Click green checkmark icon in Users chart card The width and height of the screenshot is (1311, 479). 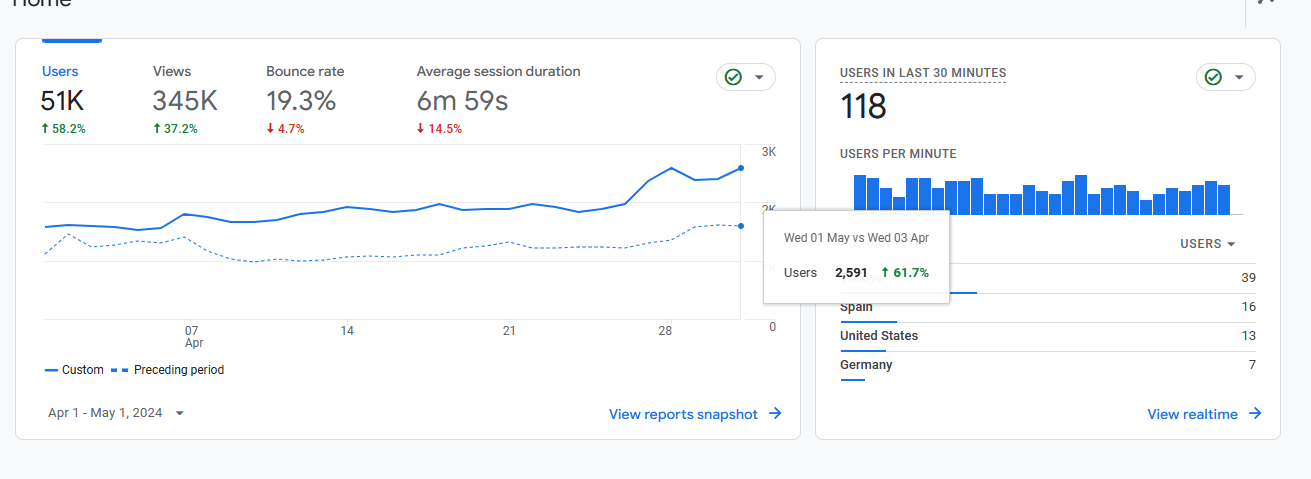click(733, 77)
